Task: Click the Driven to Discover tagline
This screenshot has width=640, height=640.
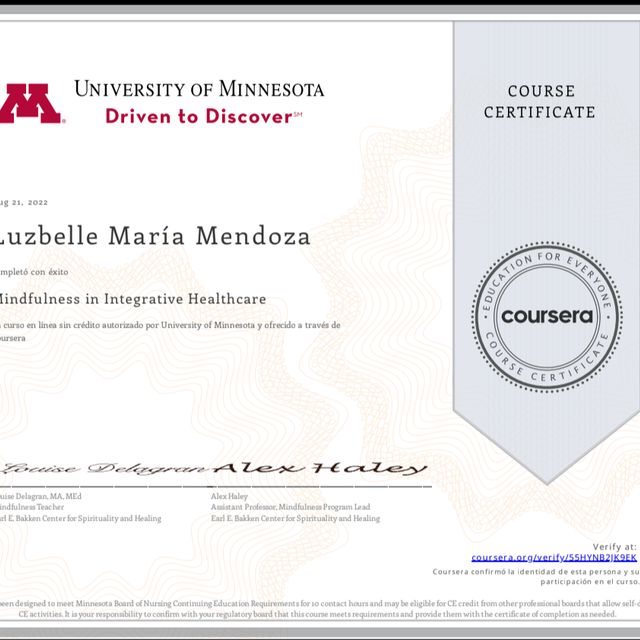Action: point(204,116)
